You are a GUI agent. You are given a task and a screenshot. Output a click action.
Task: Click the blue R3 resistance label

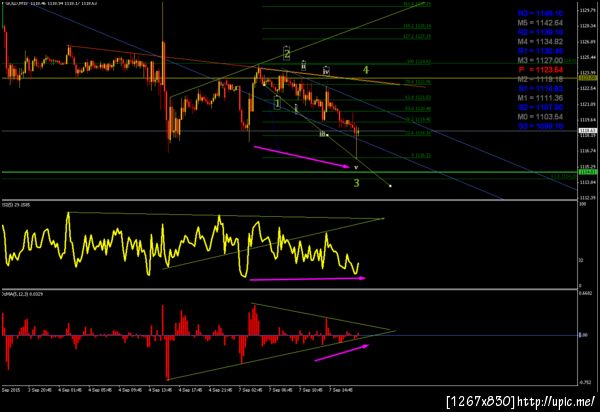coord(540,14)
